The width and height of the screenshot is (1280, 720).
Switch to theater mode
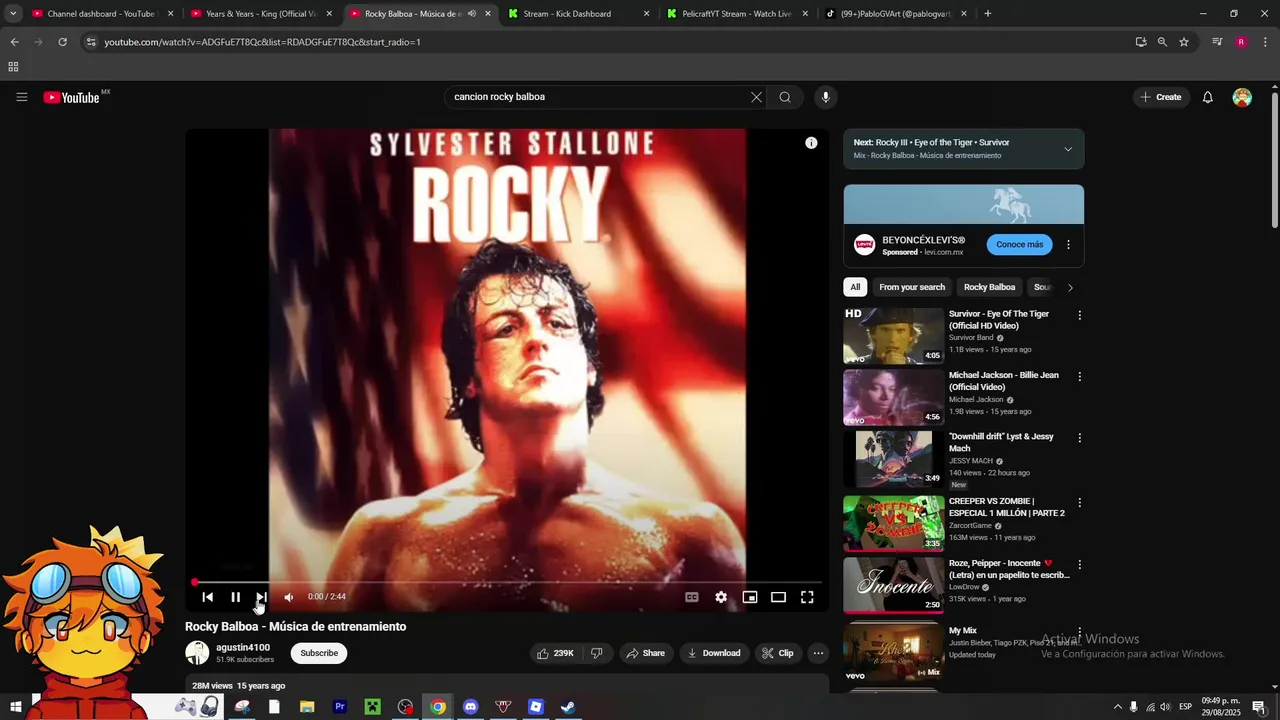coord(778,597)
